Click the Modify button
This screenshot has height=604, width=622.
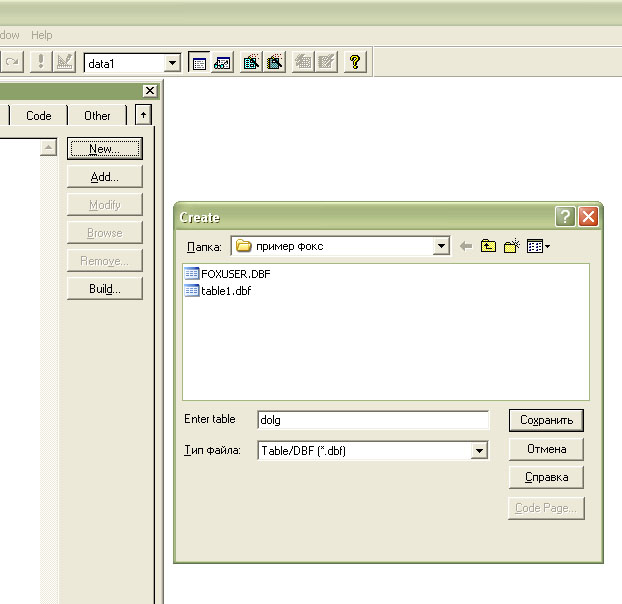[105, 205]
